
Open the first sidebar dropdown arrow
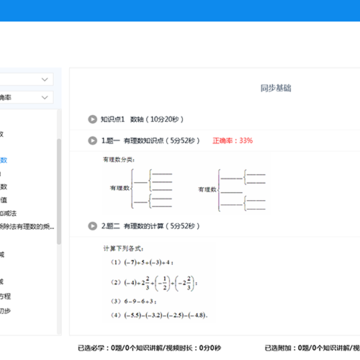tap(44, 79)
